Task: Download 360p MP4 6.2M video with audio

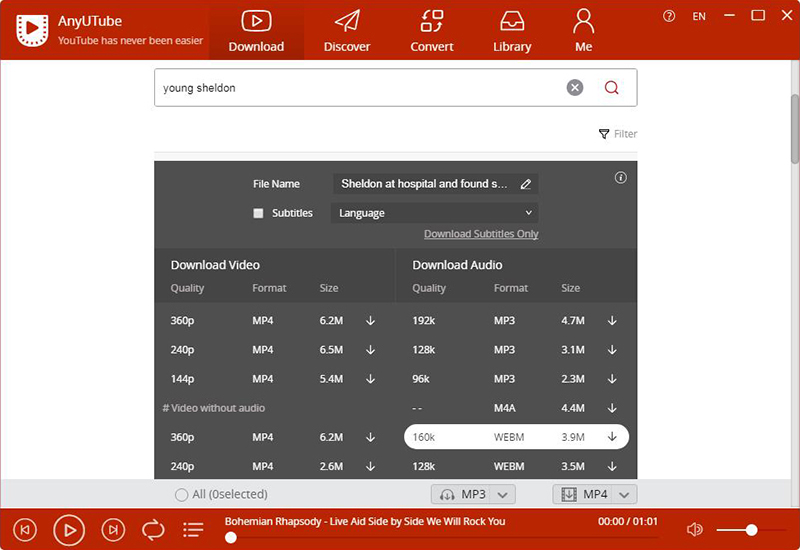Action: (370, 320)
